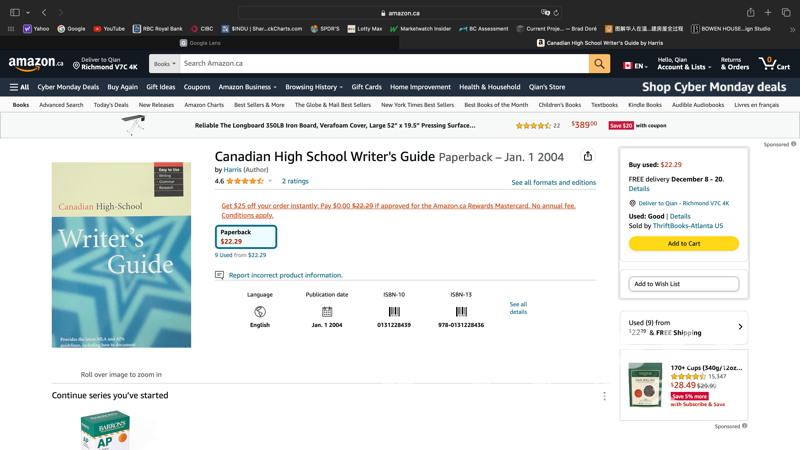Click the Add to Wish List button
This screenshot has width=800, height=450.
(x=684, y=284)
